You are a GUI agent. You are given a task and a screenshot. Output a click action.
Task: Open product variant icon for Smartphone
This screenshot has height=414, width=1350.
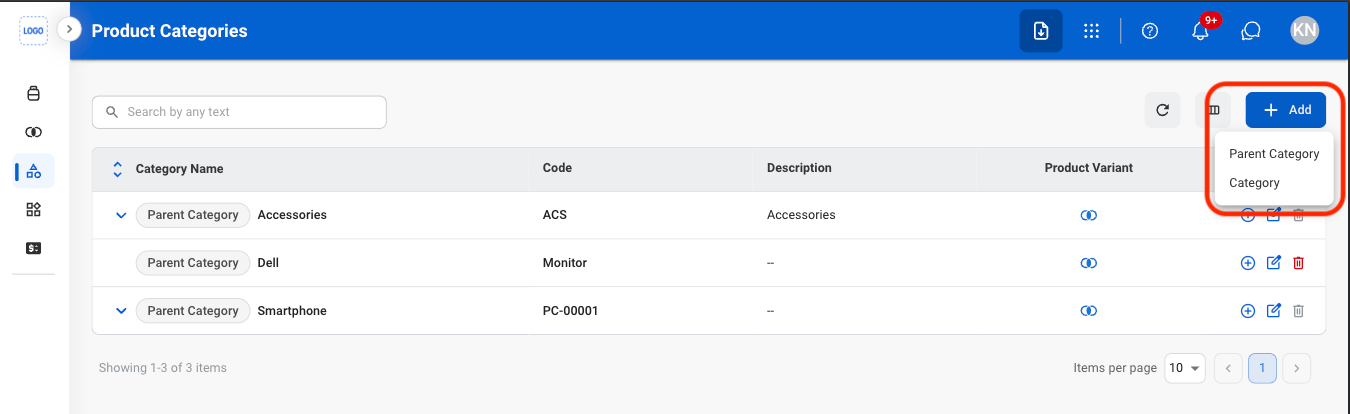[1089, 311]
